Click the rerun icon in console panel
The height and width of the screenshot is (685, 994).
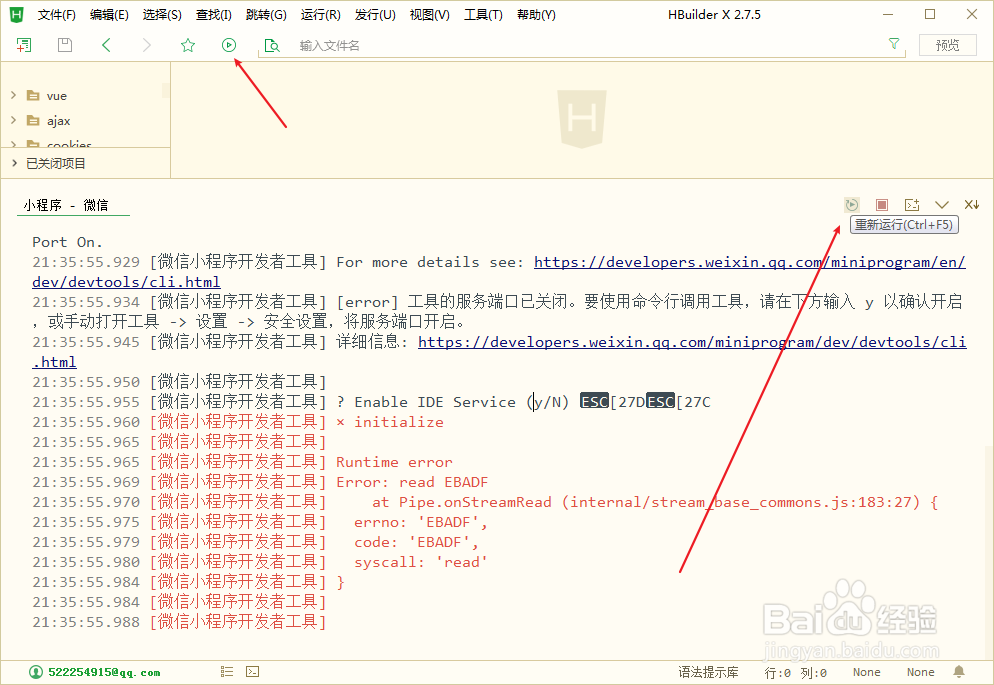[x=851, y=205]
